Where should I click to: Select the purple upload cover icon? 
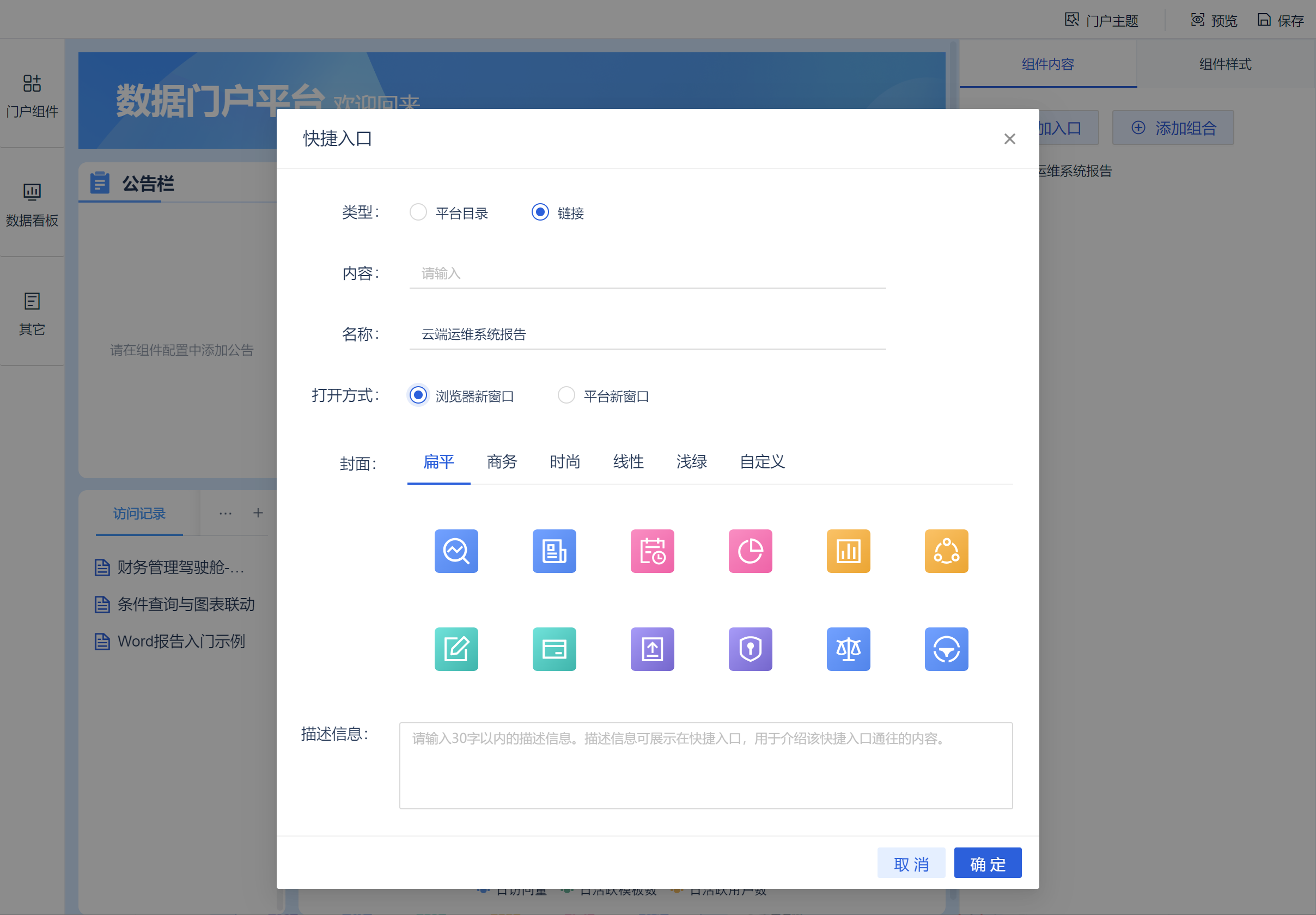651,649
